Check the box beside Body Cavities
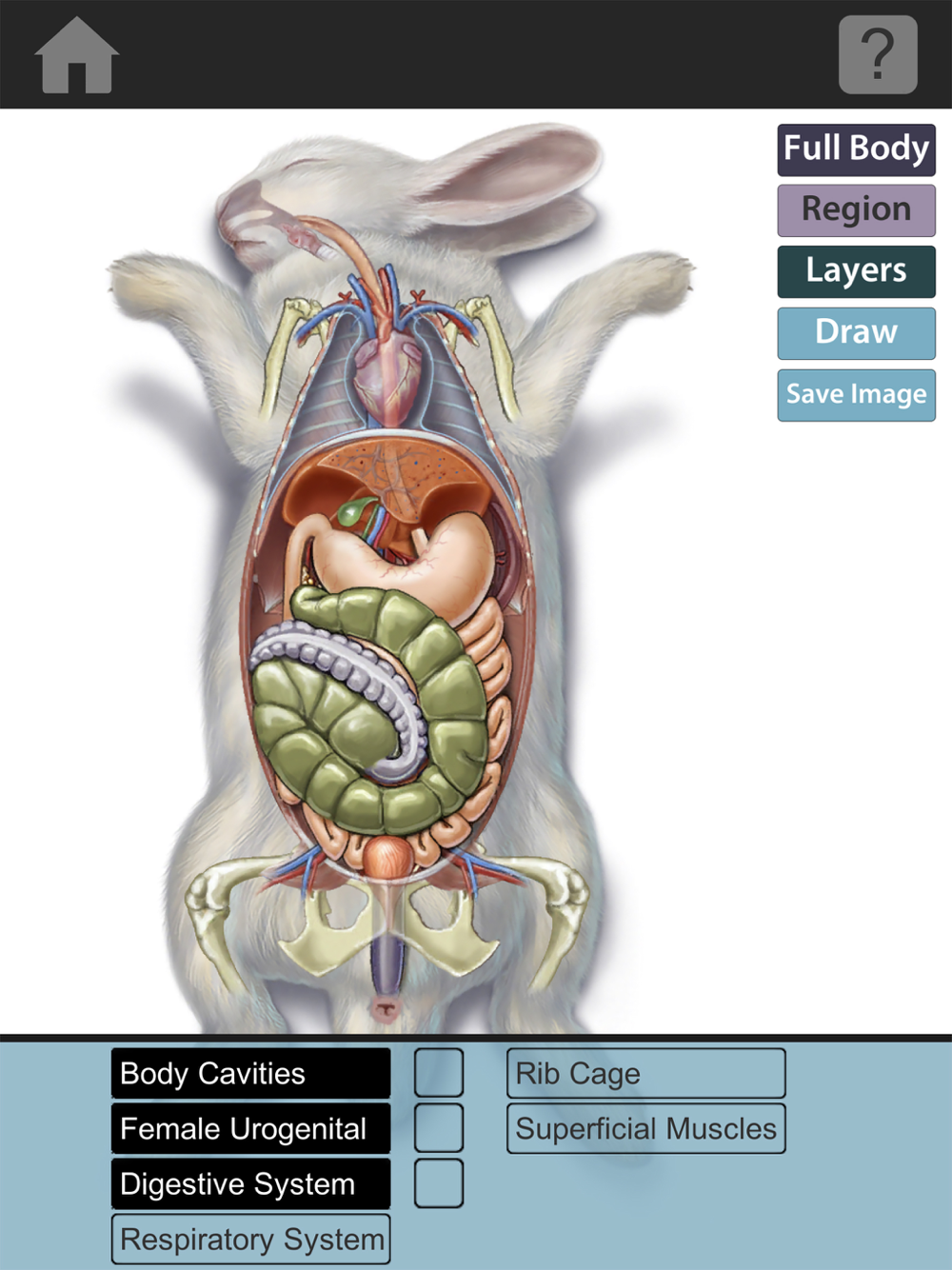Screen dimensions: 952x1270 439,1073
